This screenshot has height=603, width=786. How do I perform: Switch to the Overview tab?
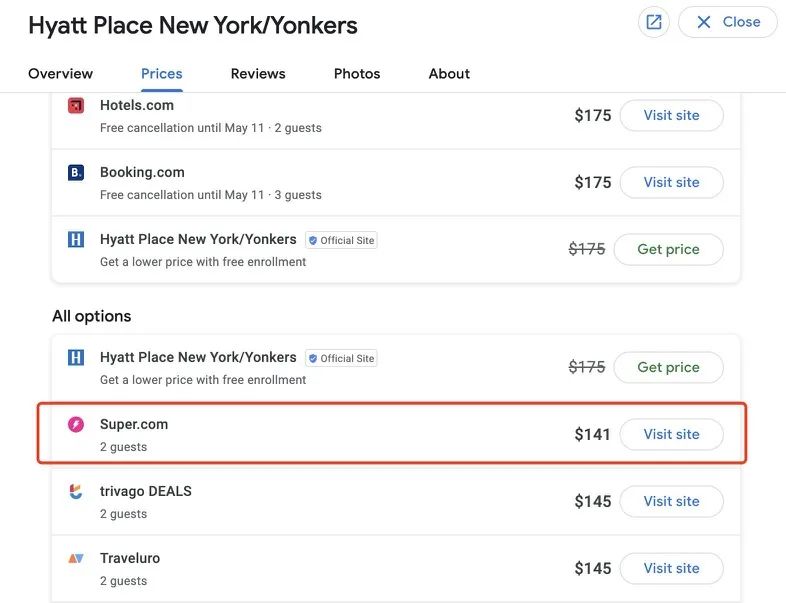click(x=60, y=74)
